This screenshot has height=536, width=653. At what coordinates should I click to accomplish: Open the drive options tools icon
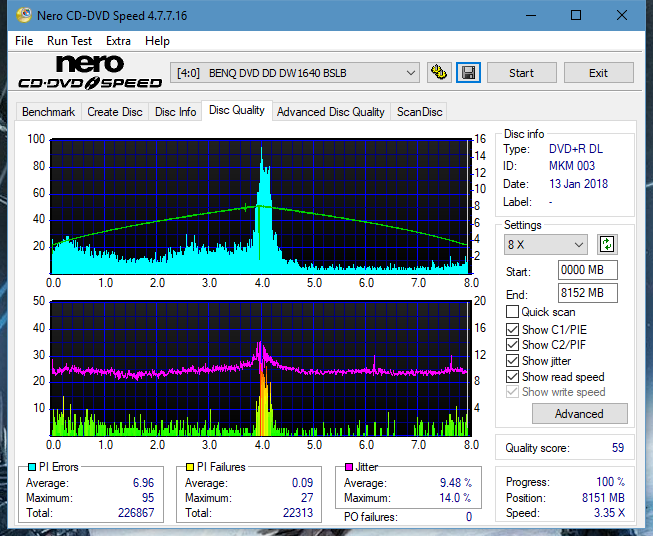pyautogui.click(x=439, y=73)
